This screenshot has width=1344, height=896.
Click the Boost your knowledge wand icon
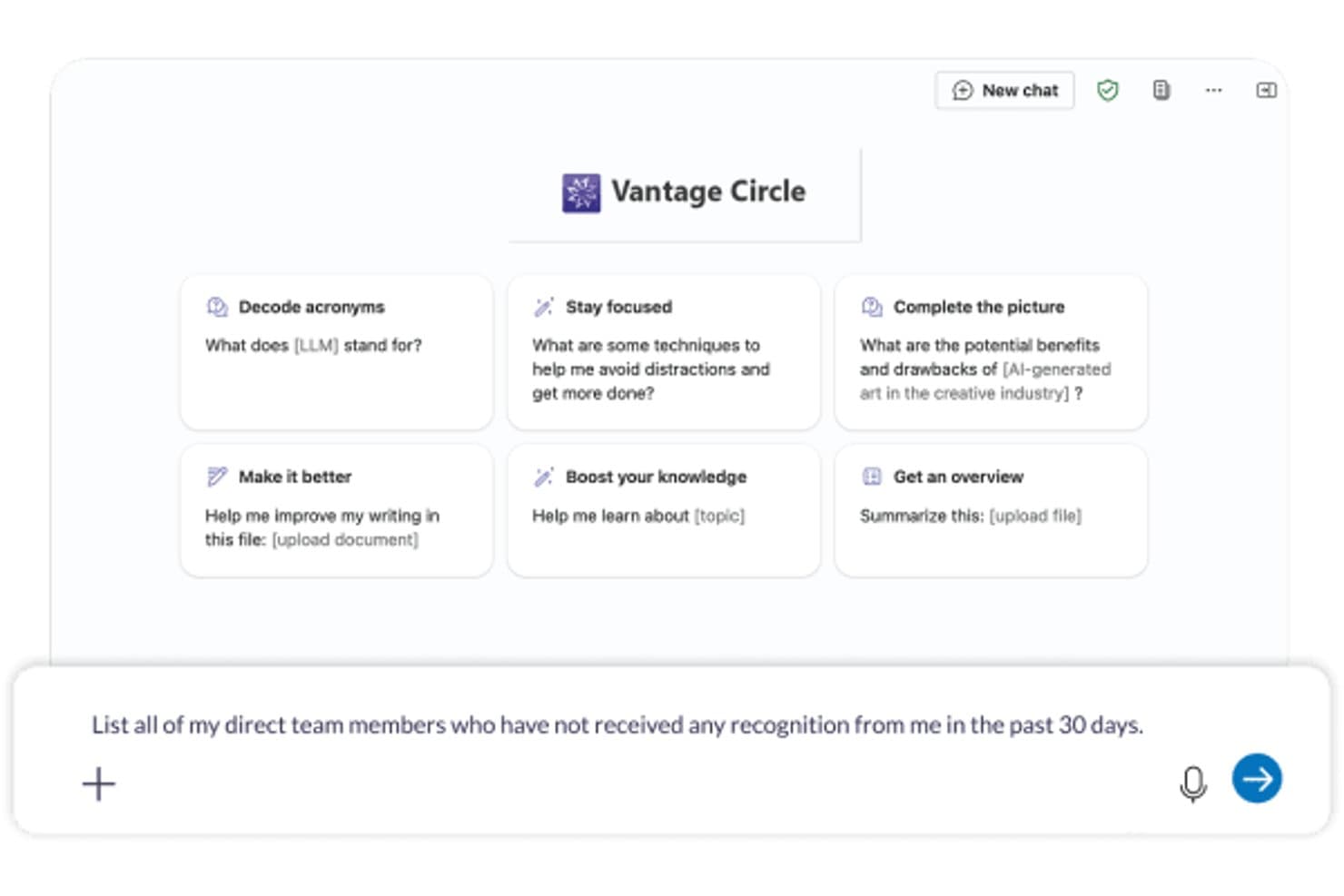point(544,477)
